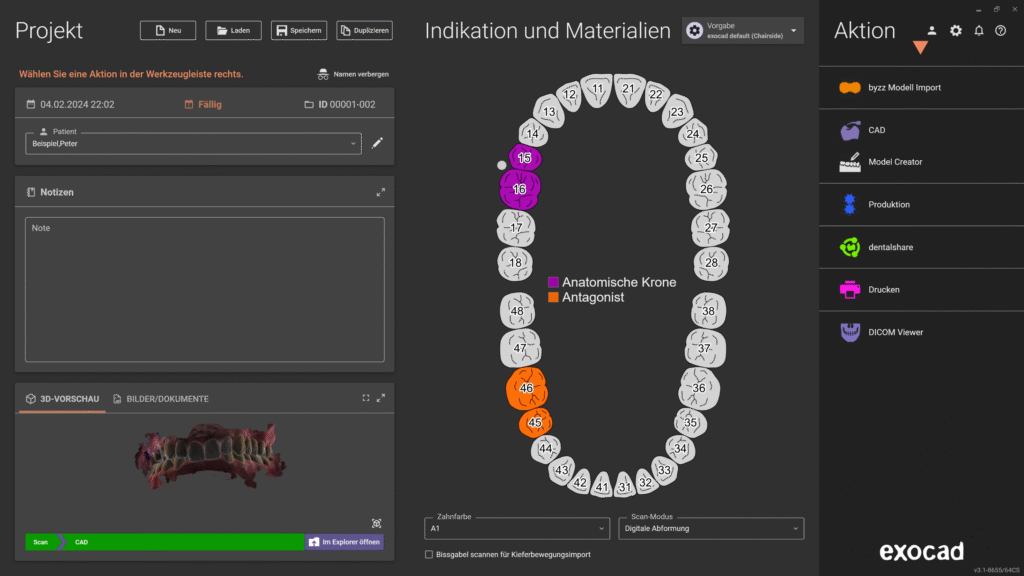Image resolution: width=1024 pixels, height=576 pixels.
Task: Click the byzz Modell Import icon
Action: [850, 88]
